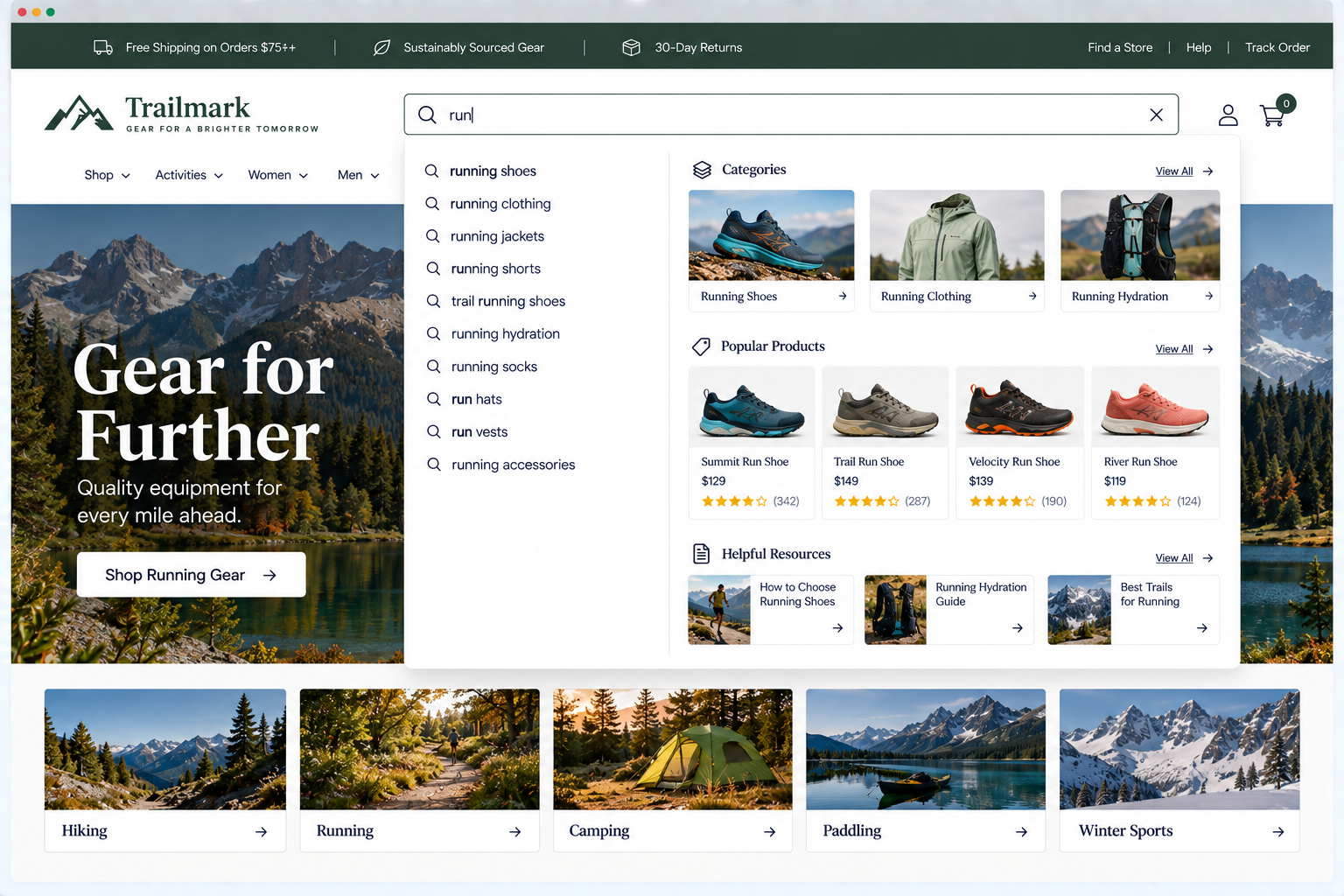
Task: Clear the search field with the X
Action: pos(1156,115)
